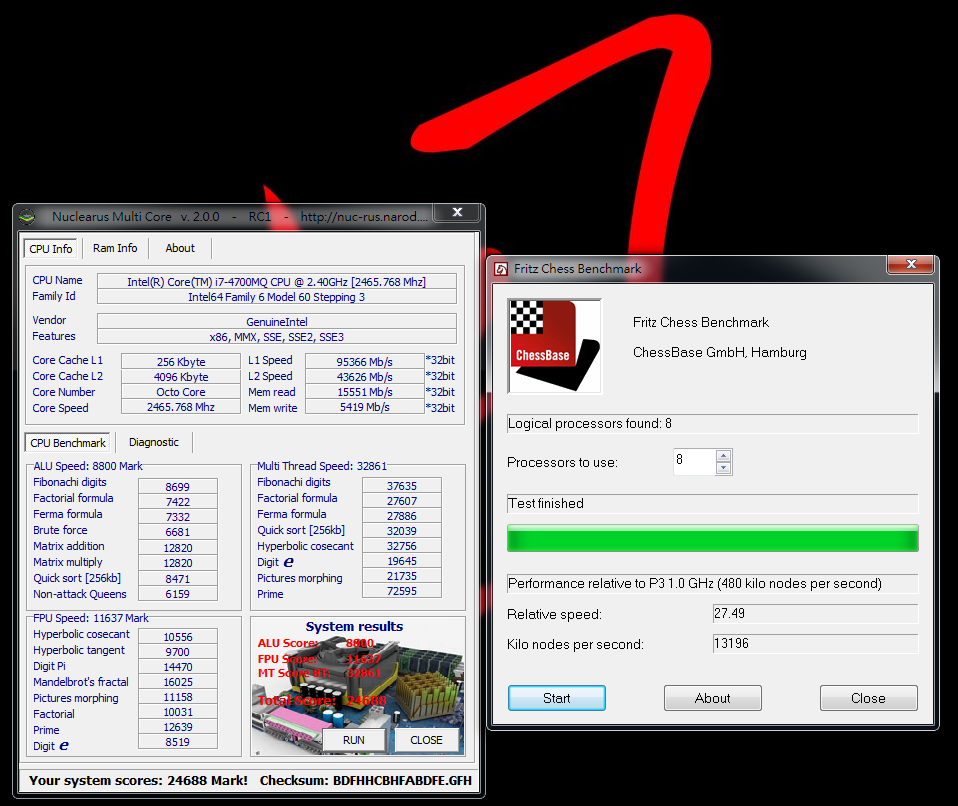Viewport: 958px width, 806px height.
Task: Decrease processors to use with down arrow
Action: click(723, 468)
